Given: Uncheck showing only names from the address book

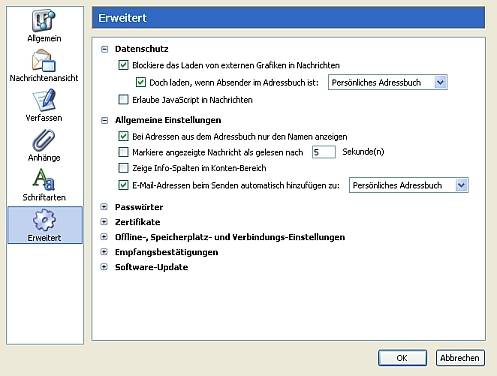Looking at the screenshot, I should (x=123, y=136).
